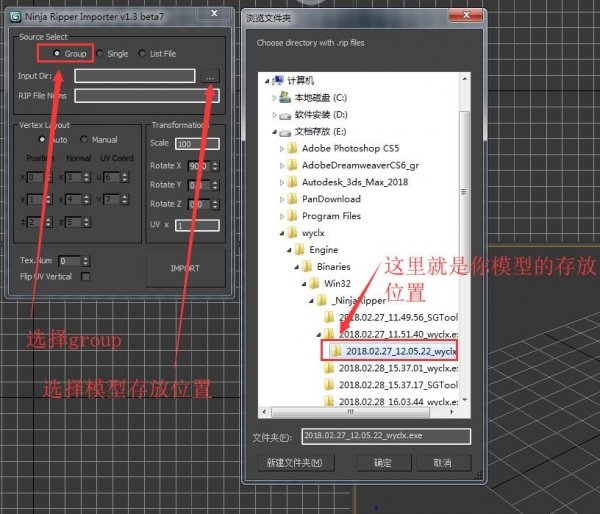Click the 确定 confirm button
600x514 pixels.
click(383, 463)
